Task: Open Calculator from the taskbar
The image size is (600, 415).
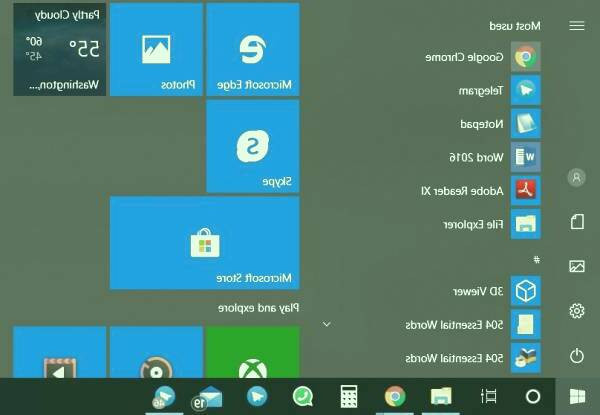Action: pos(349,397)
